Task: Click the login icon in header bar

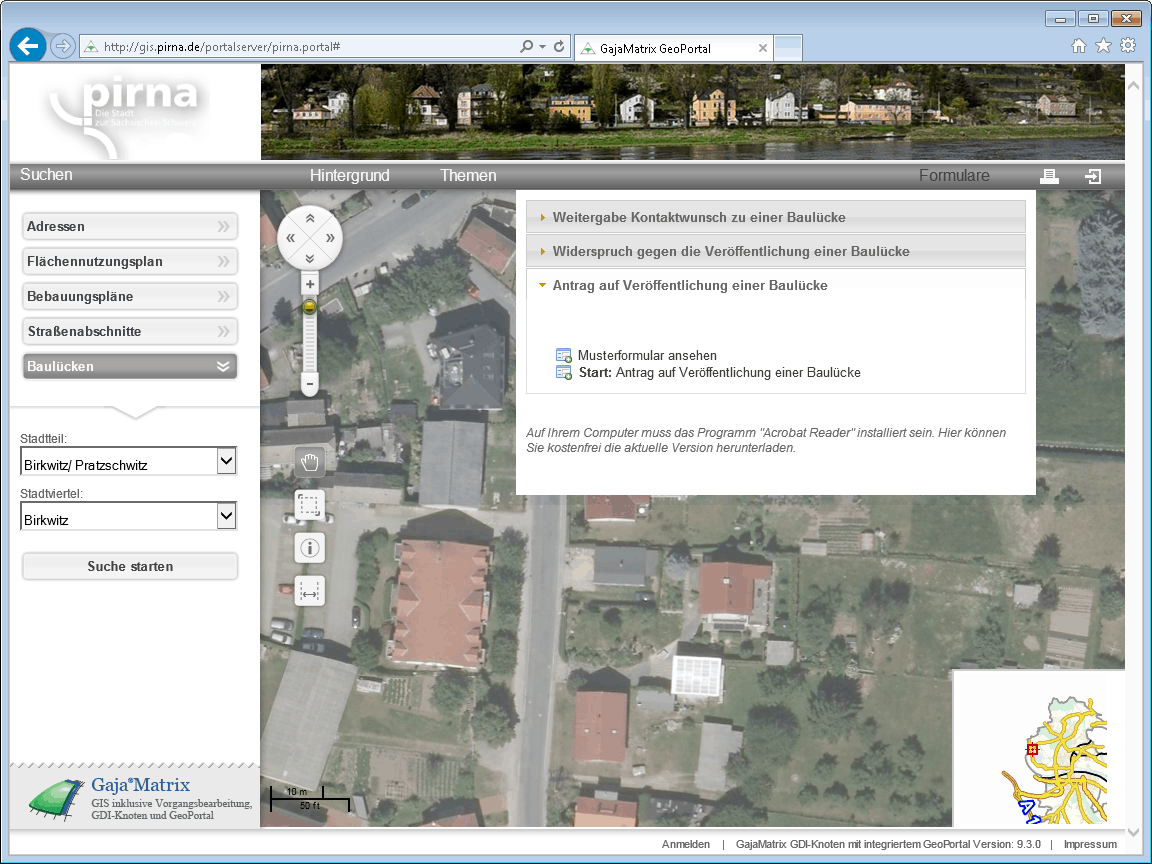Action: coord(1094,176)
